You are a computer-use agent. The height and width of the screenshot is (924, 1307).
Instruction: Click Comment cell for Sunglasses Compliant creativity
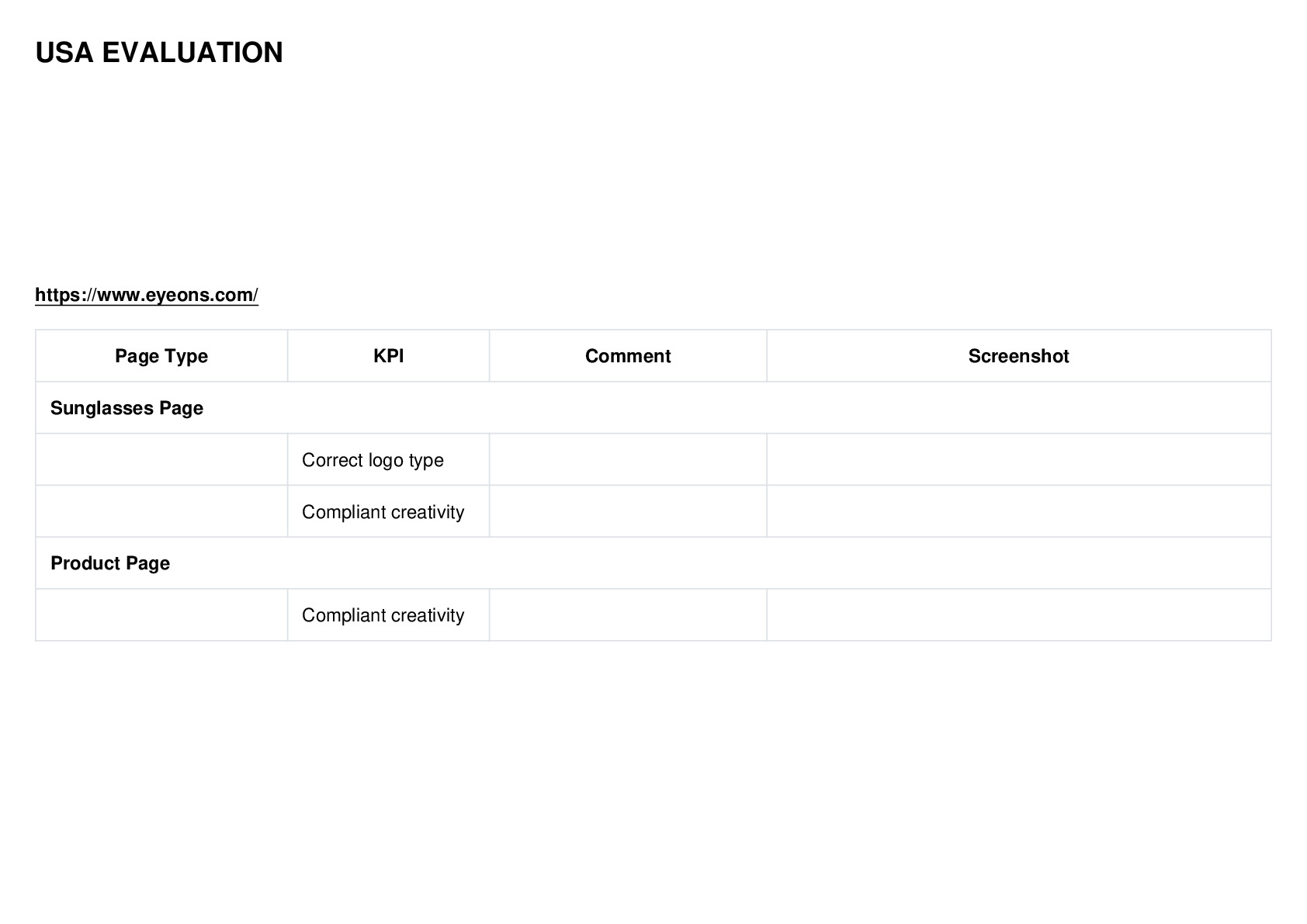tap(628, 512)
